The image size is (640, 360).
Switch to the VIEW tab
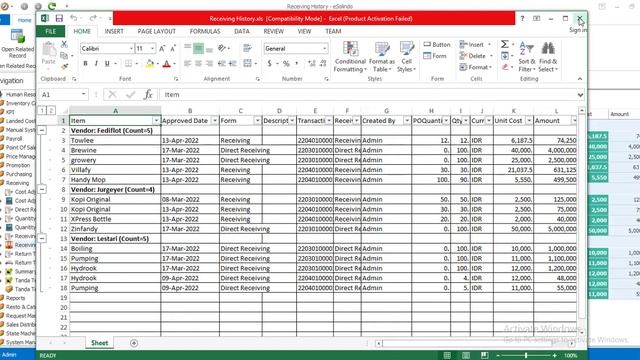(x=304, y=31)
